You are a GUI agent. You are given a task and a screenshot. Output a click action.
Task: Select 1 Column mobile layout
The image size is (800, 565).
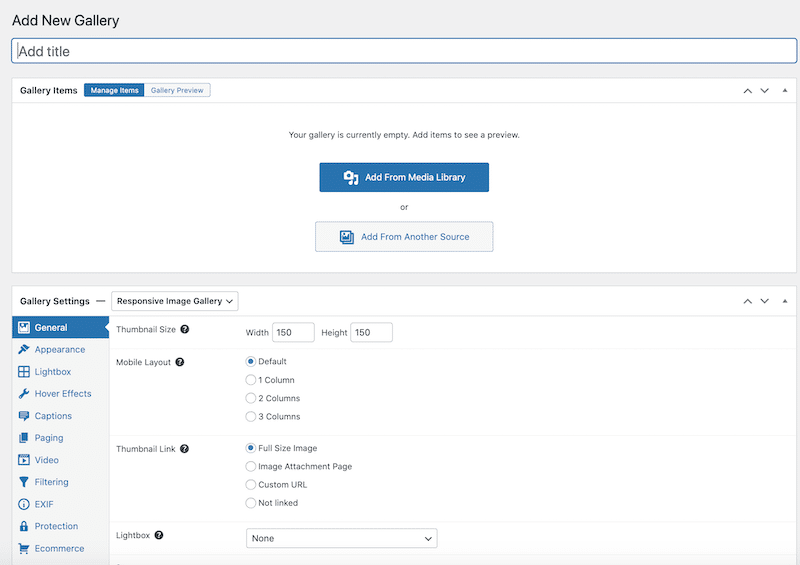251,380
